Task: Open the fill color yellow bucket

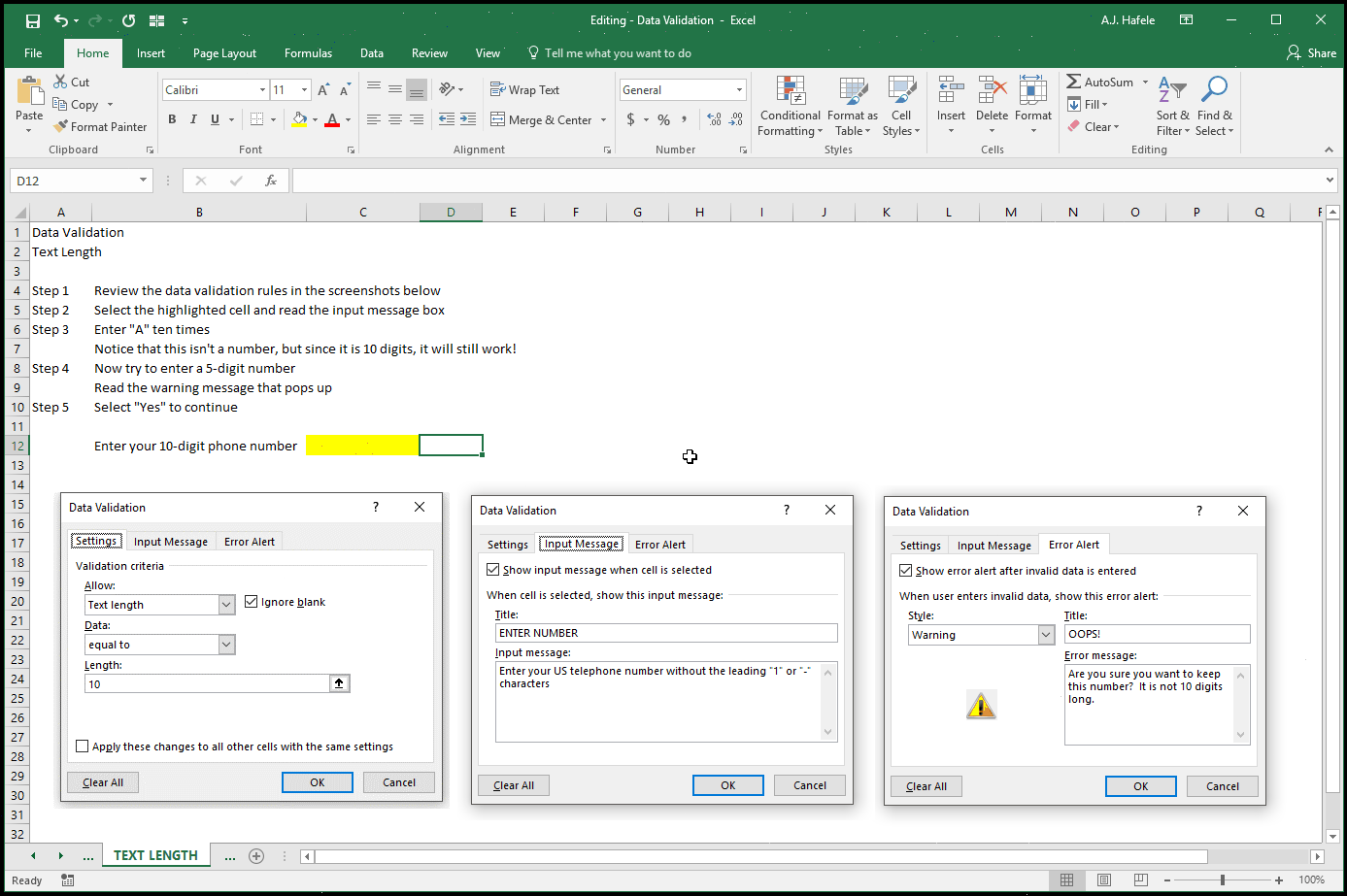Action: click(x=299, y=119)
